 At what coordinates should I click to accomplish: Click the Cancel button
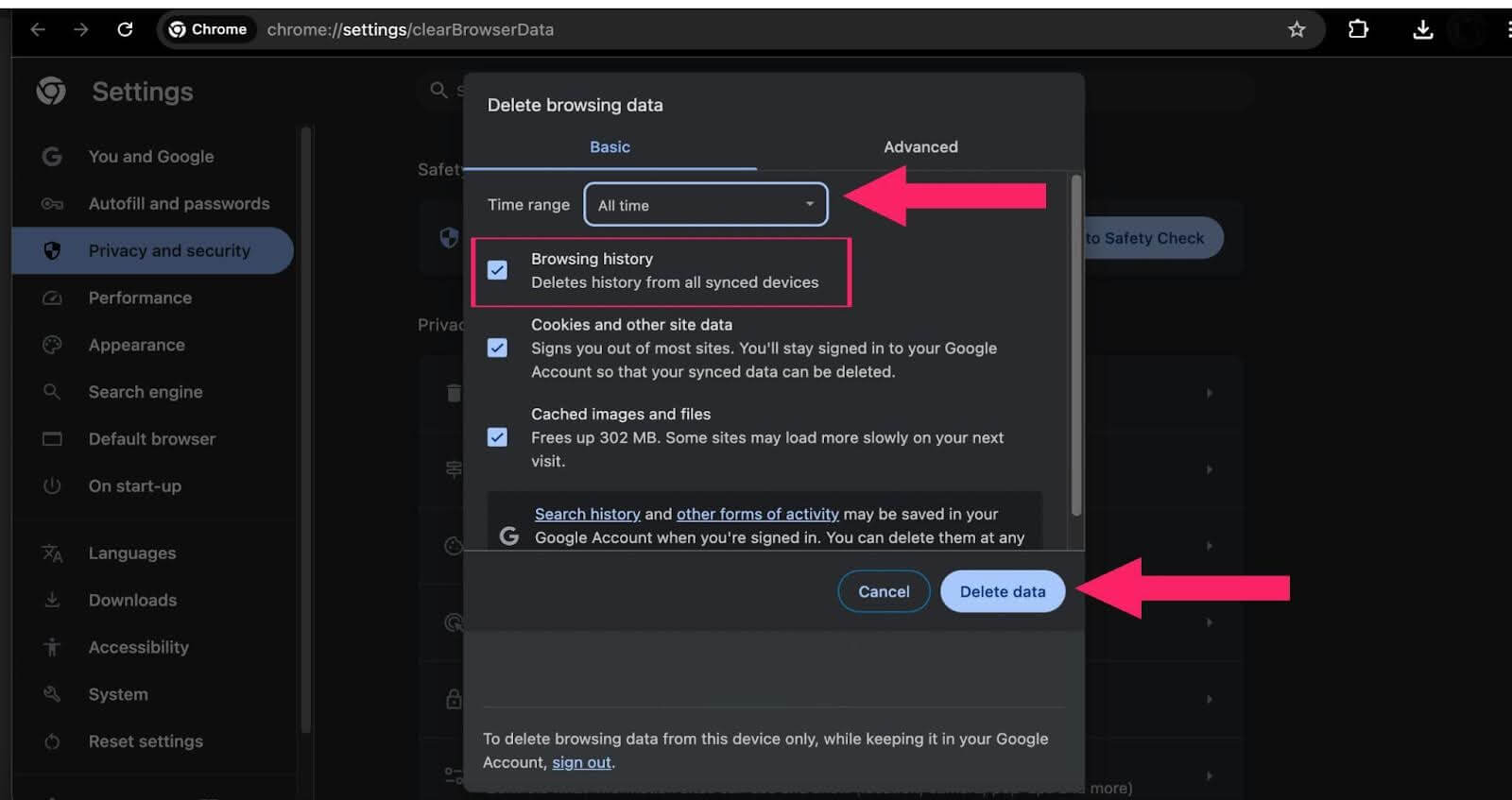coord(884,591)
